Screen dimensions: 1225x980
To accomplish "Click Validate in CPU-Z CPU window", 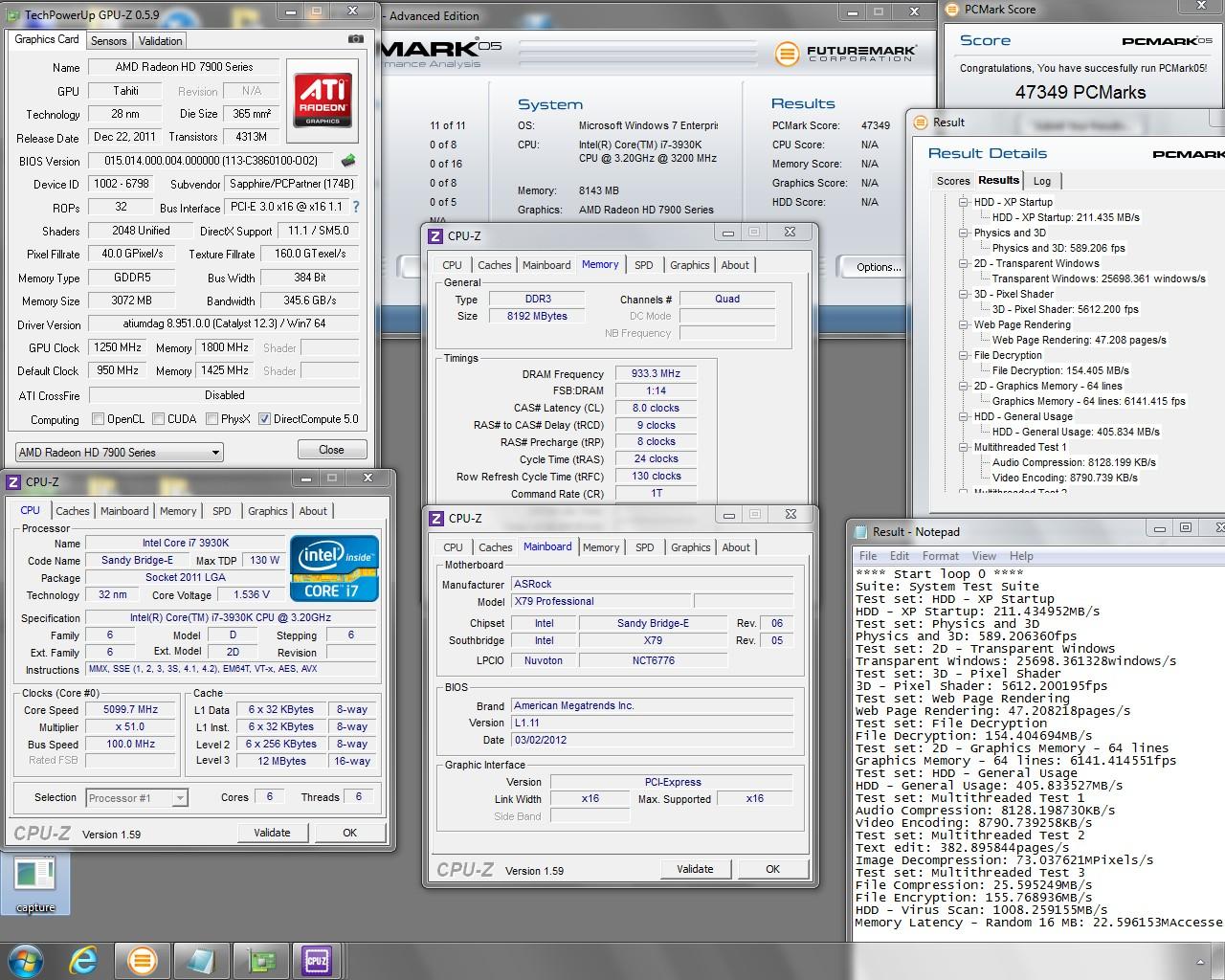I will pyautogui.click(x=272, y=833).
